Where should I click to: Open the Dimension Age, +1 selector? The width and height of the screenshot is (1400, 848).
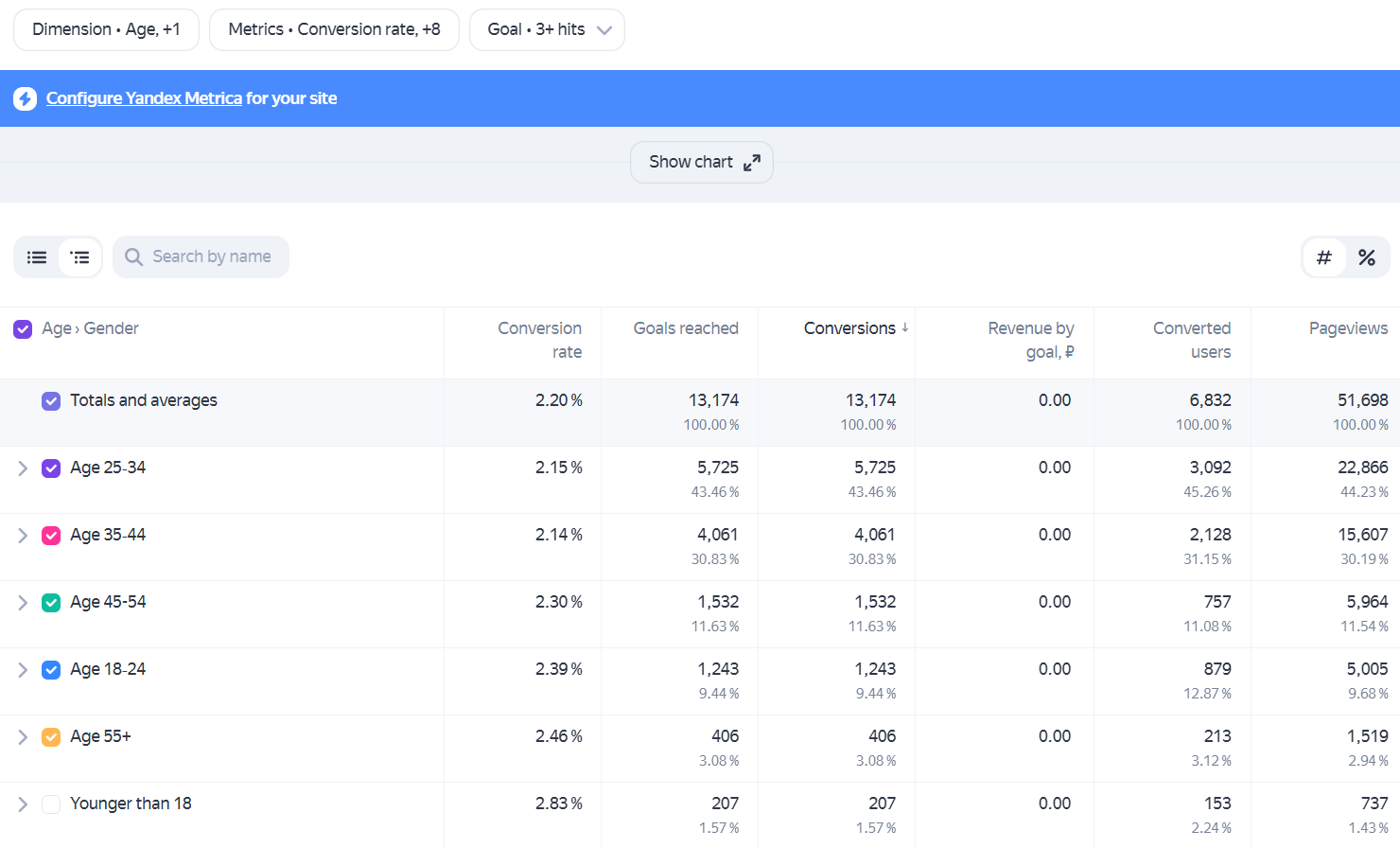pyautogui.click(x=106, y=29)
